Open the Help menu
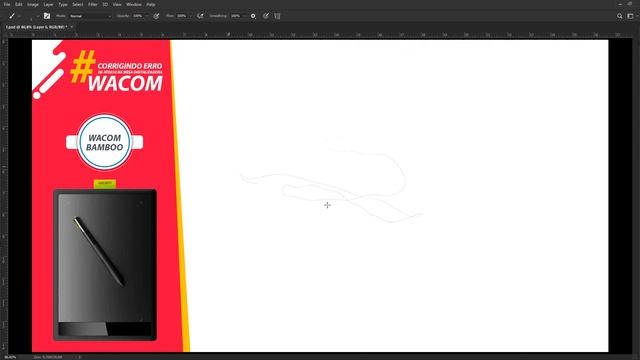 click(151, 4)
